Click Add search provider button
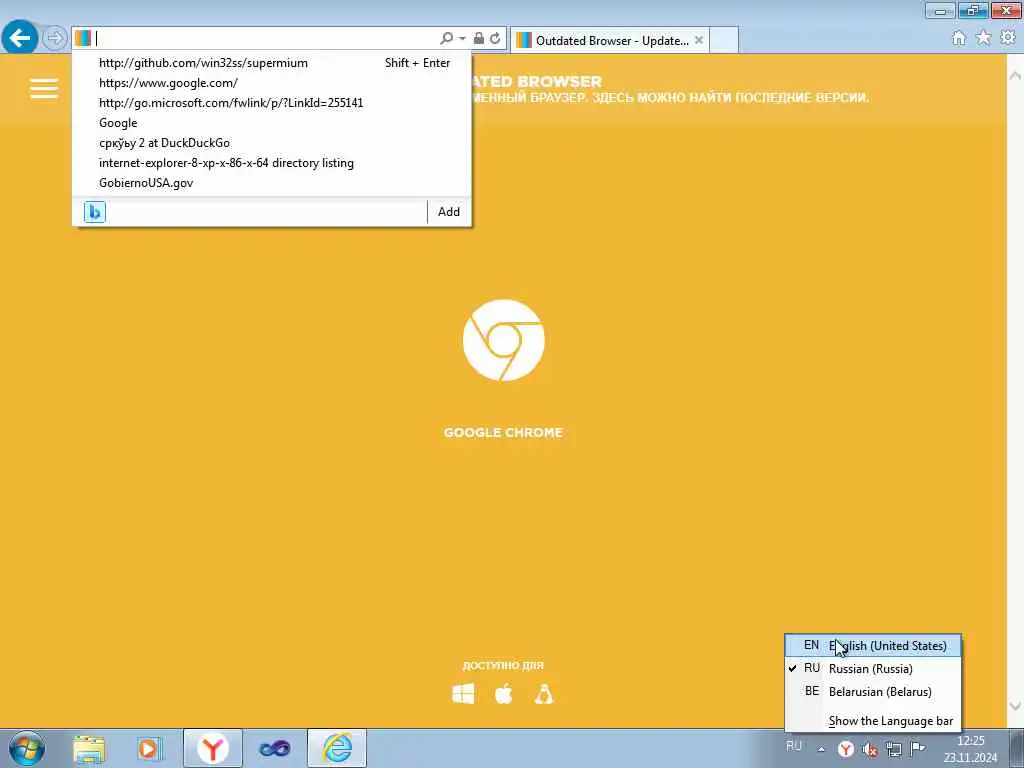This screenshot has height=768, width=1024. pyautogui.click(x=449, y=212)
